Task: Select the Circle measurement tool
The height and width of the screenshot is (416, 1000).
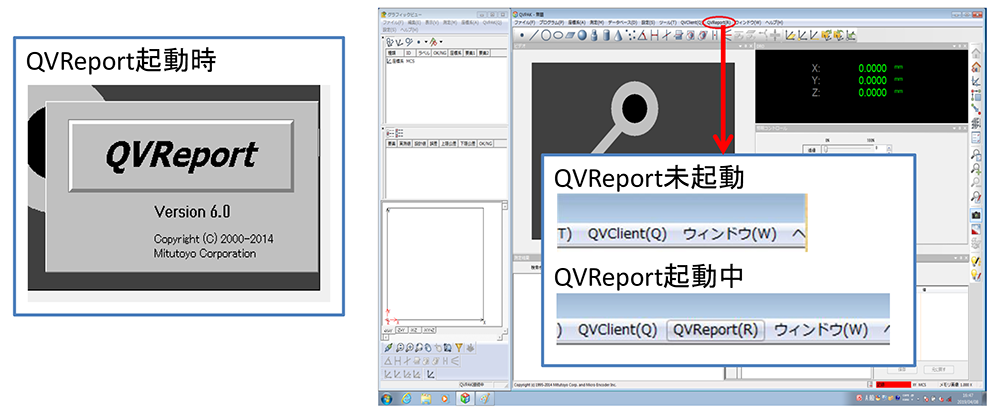Action: pos(546,36)
